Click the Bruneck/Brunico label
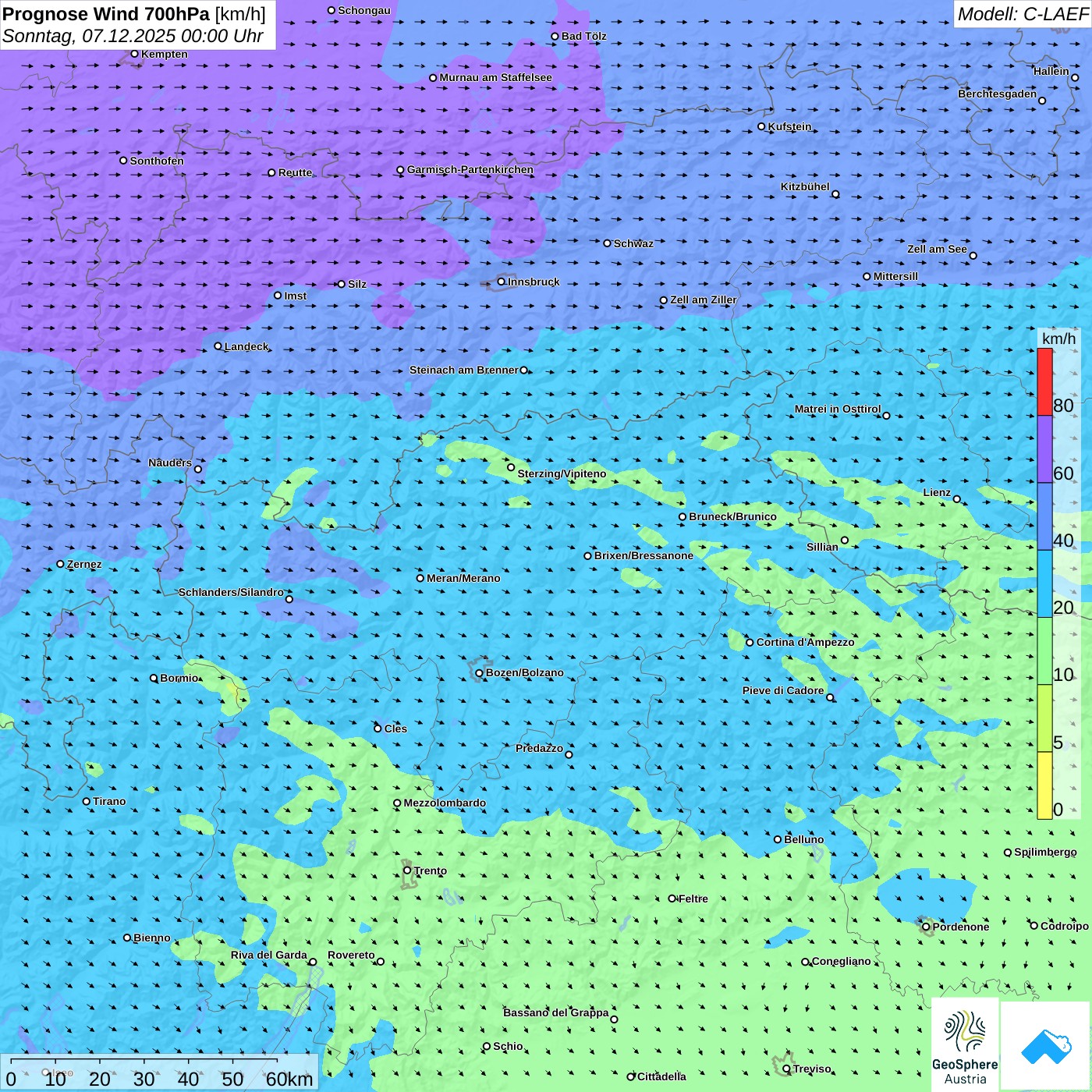Viewport: 1092px width, 1092px height. pyautogui.click(x=732, y=516)
